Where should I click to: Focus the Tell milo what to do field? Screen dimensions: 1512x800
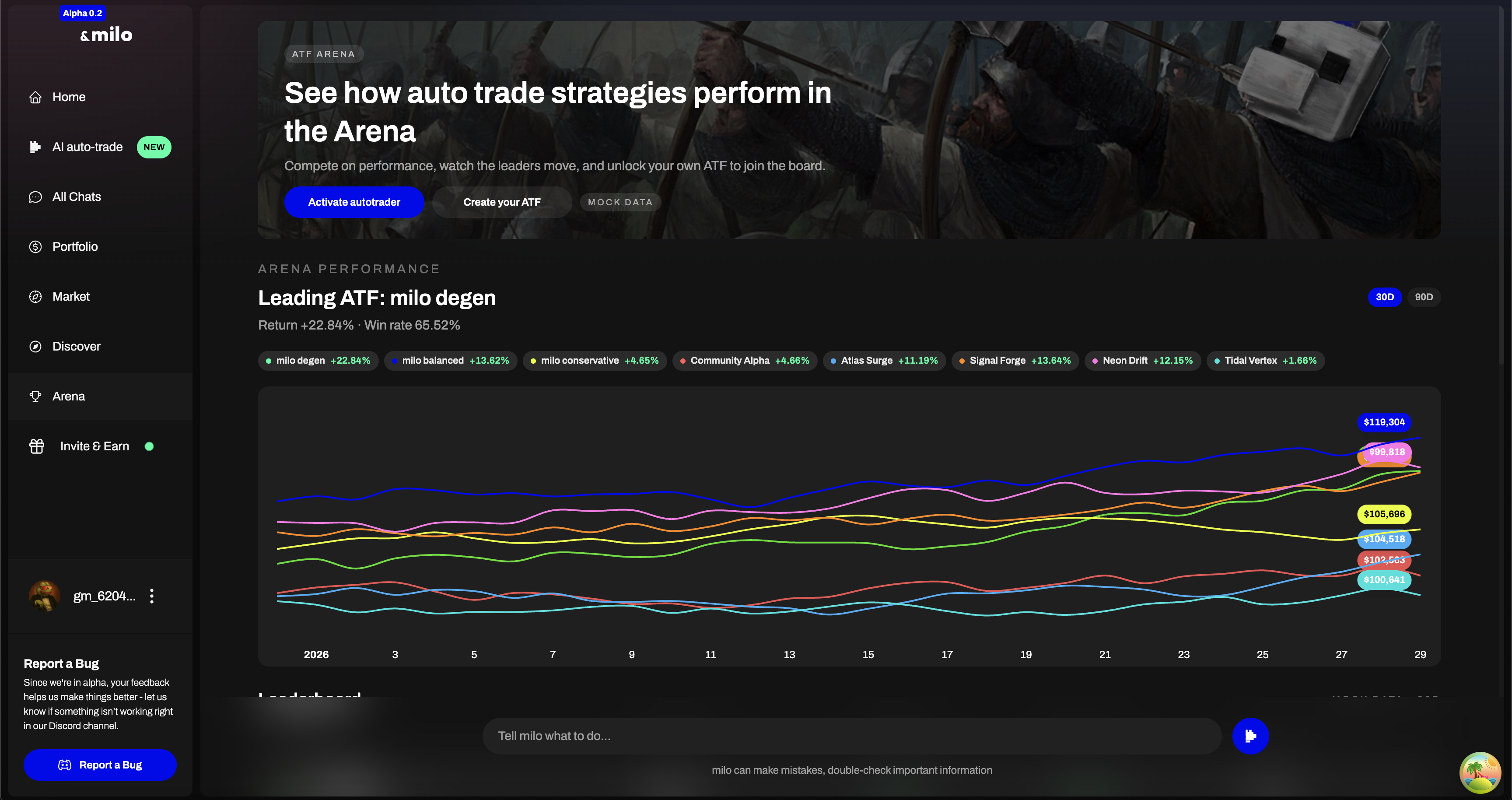[851, 735]
